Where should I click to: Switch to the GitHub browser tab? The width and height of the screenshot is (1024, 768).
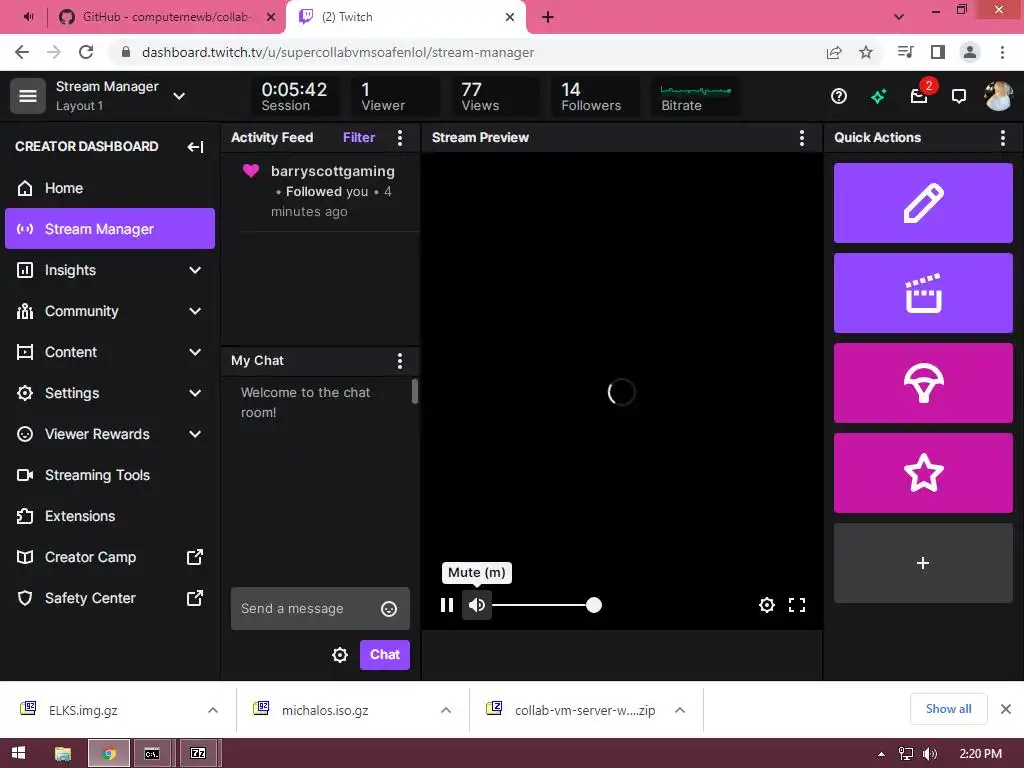click(x=166, y=17)
